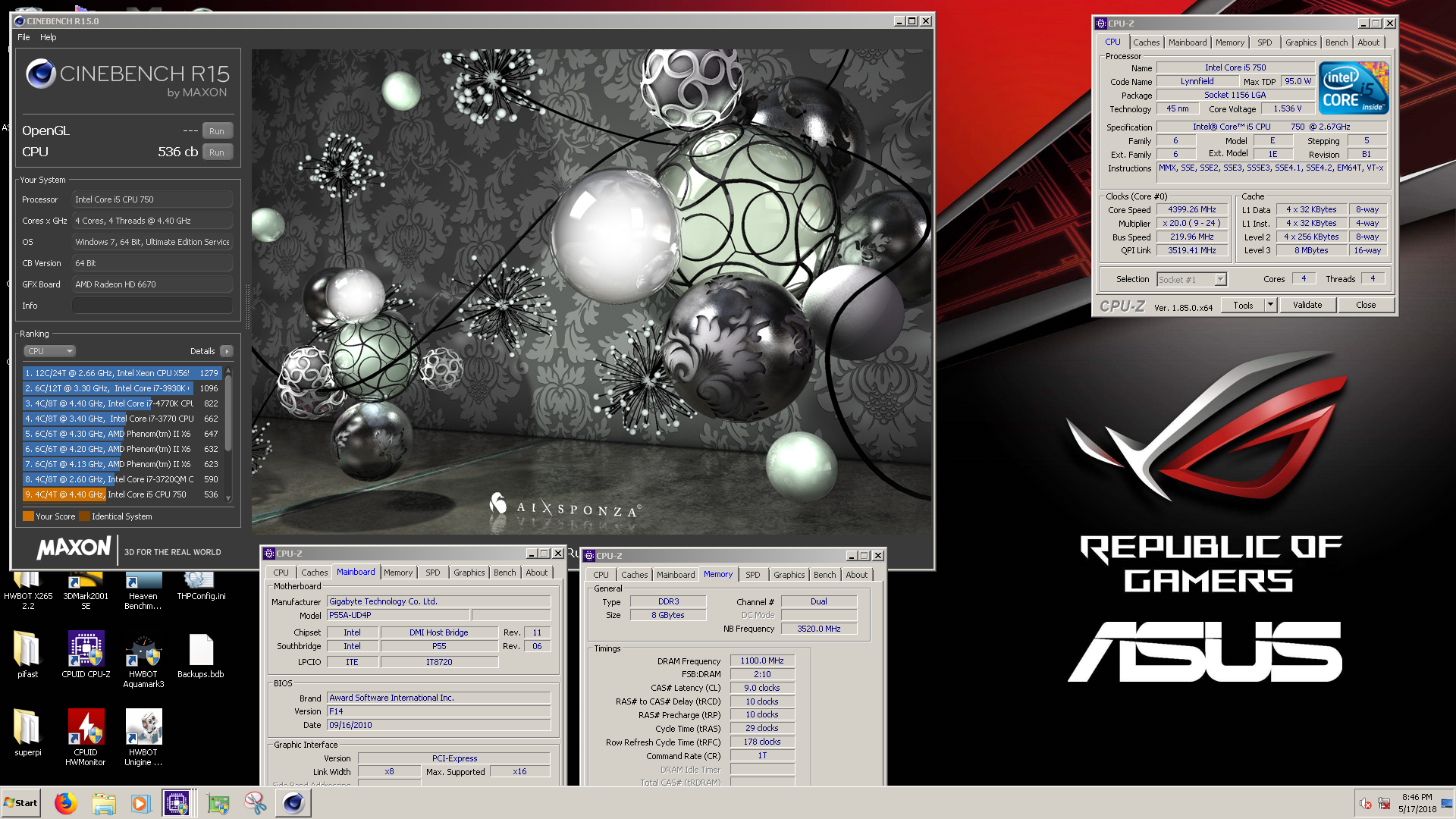
Task: Open the Tools dropdown arrow in CPU-Z
Action: pyautogui.click(x=1271, y=305)
